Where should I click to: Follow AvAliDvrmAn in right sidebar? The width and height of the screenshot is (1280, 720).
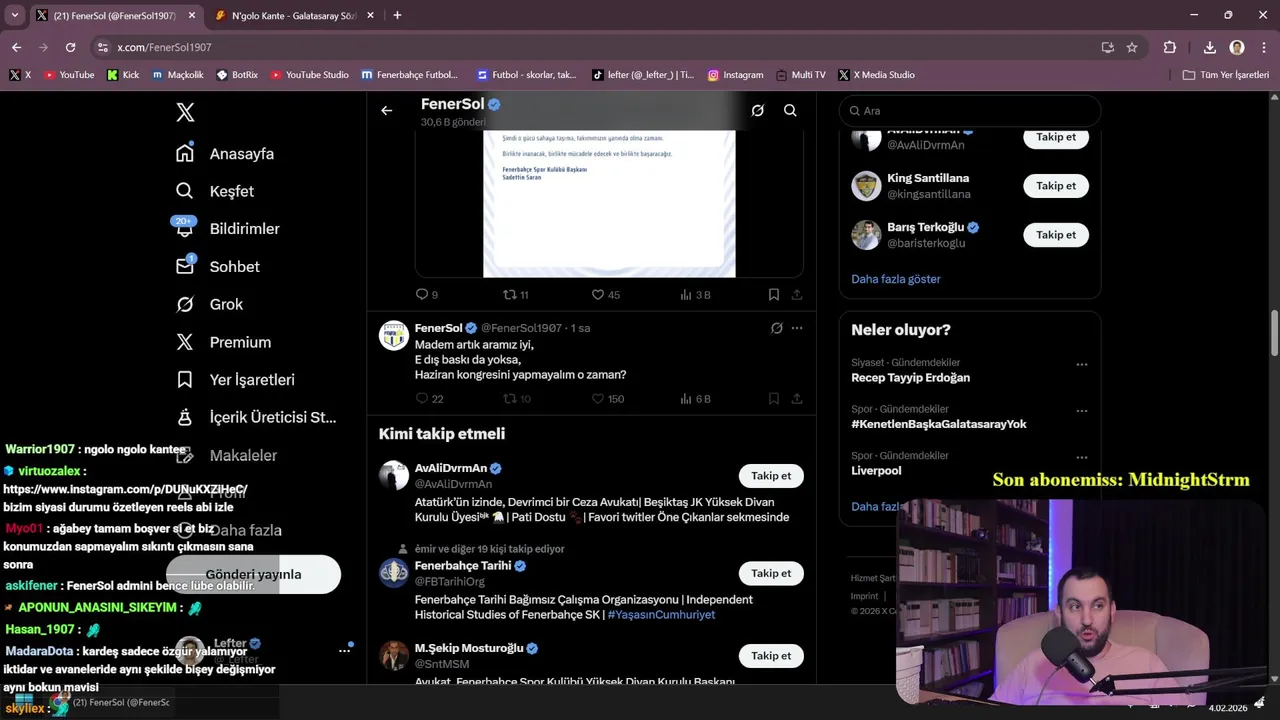(1056, 137)
